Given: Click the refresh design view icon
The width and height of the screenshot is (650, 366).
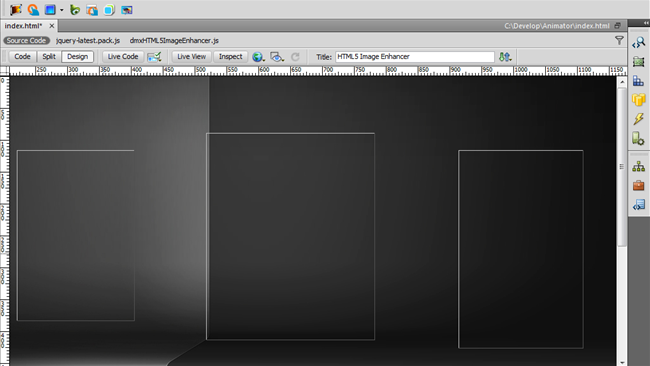Looking at the screenshot, I should click(295, 57).
